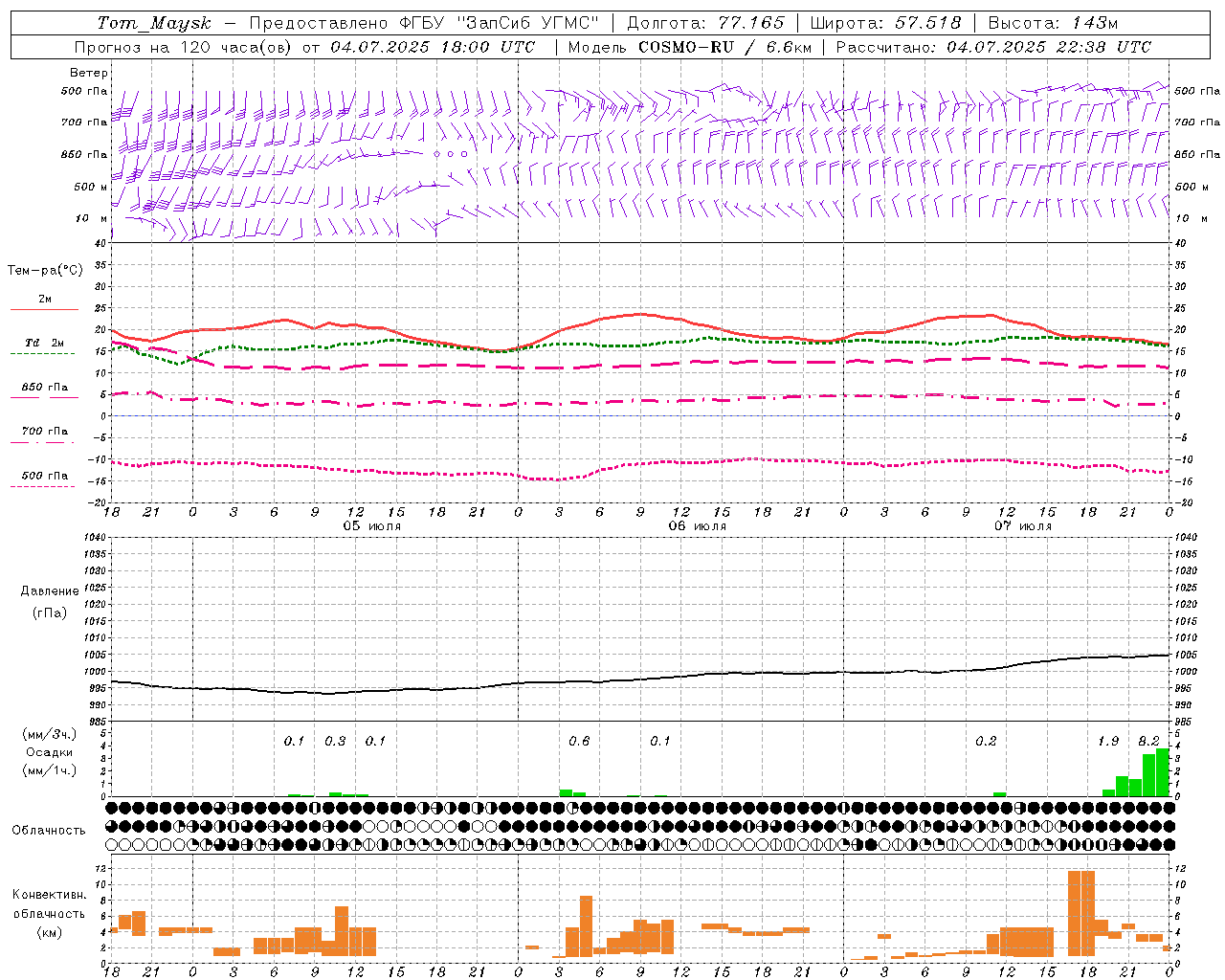This screenshot has width=1225, height=980.
Task: Click the 700 гПа temperature legend entry
Action: point(44,431)
